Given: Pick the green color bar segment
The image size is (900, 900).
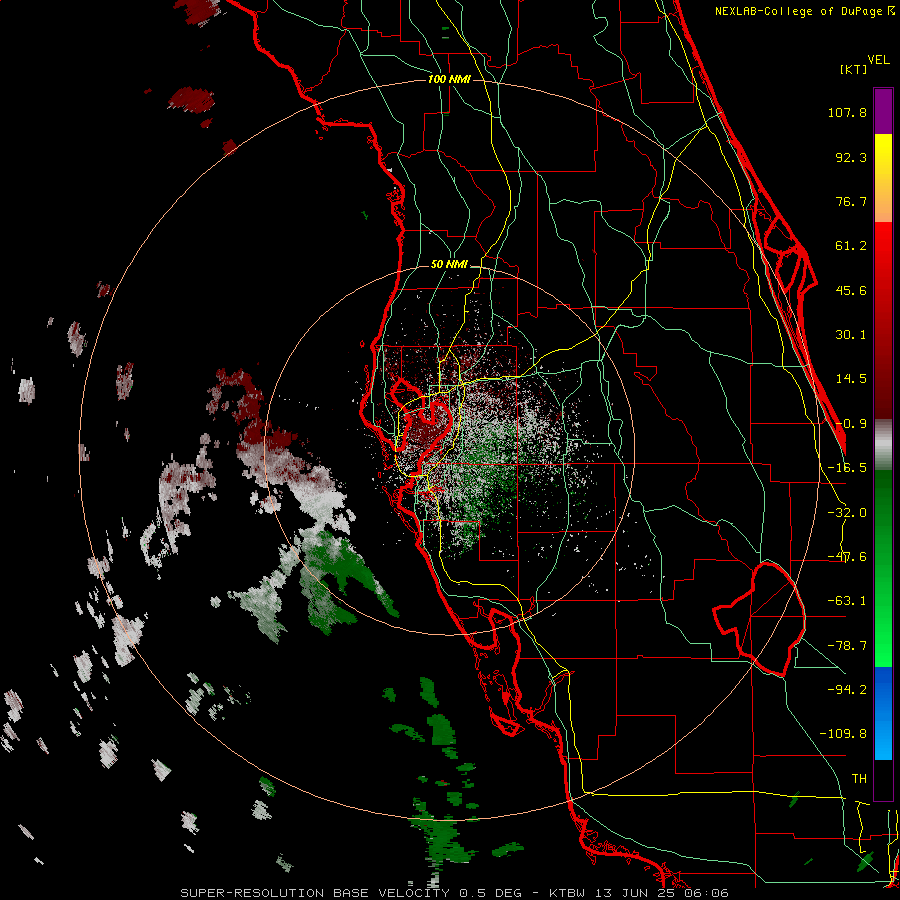Looking at the screenshot, I should (x=883, y=568).
